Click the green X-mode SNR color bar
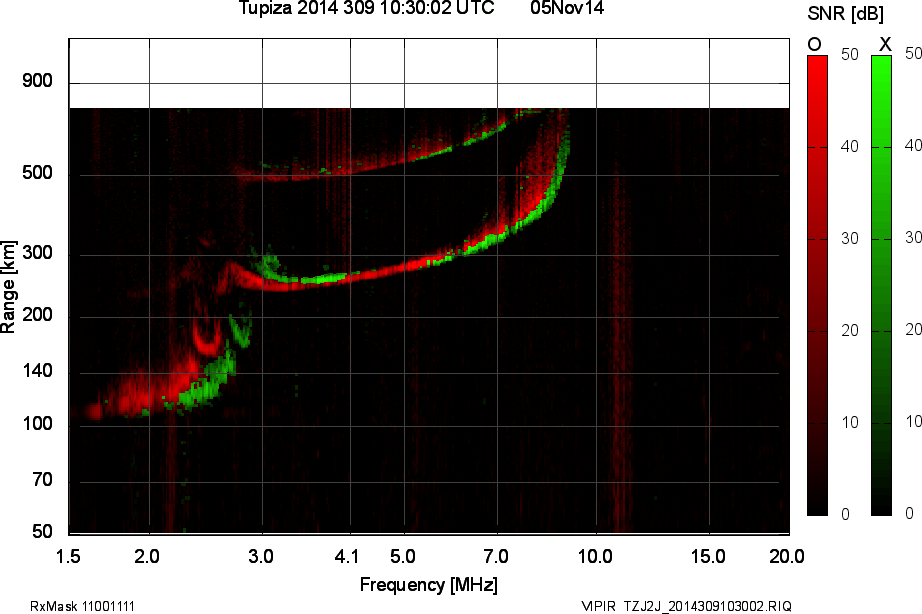 tap(881, 285)
